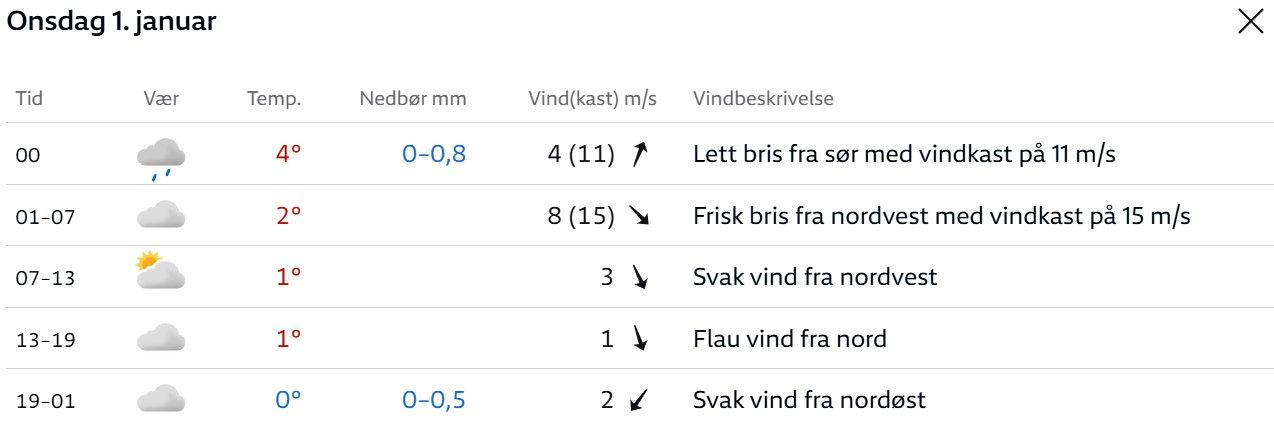Image resolution: width=1274 pixels, height=430 pixels.
Task: Click the 0–0,8 precipitation value
Action: (x=434, y=154)
